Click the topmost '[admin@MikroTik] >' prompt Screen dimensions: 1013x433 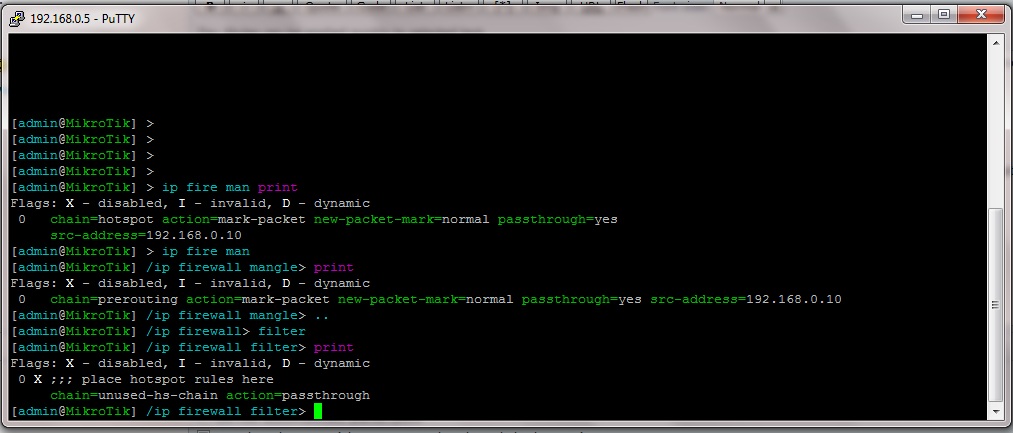pos(82,123)
